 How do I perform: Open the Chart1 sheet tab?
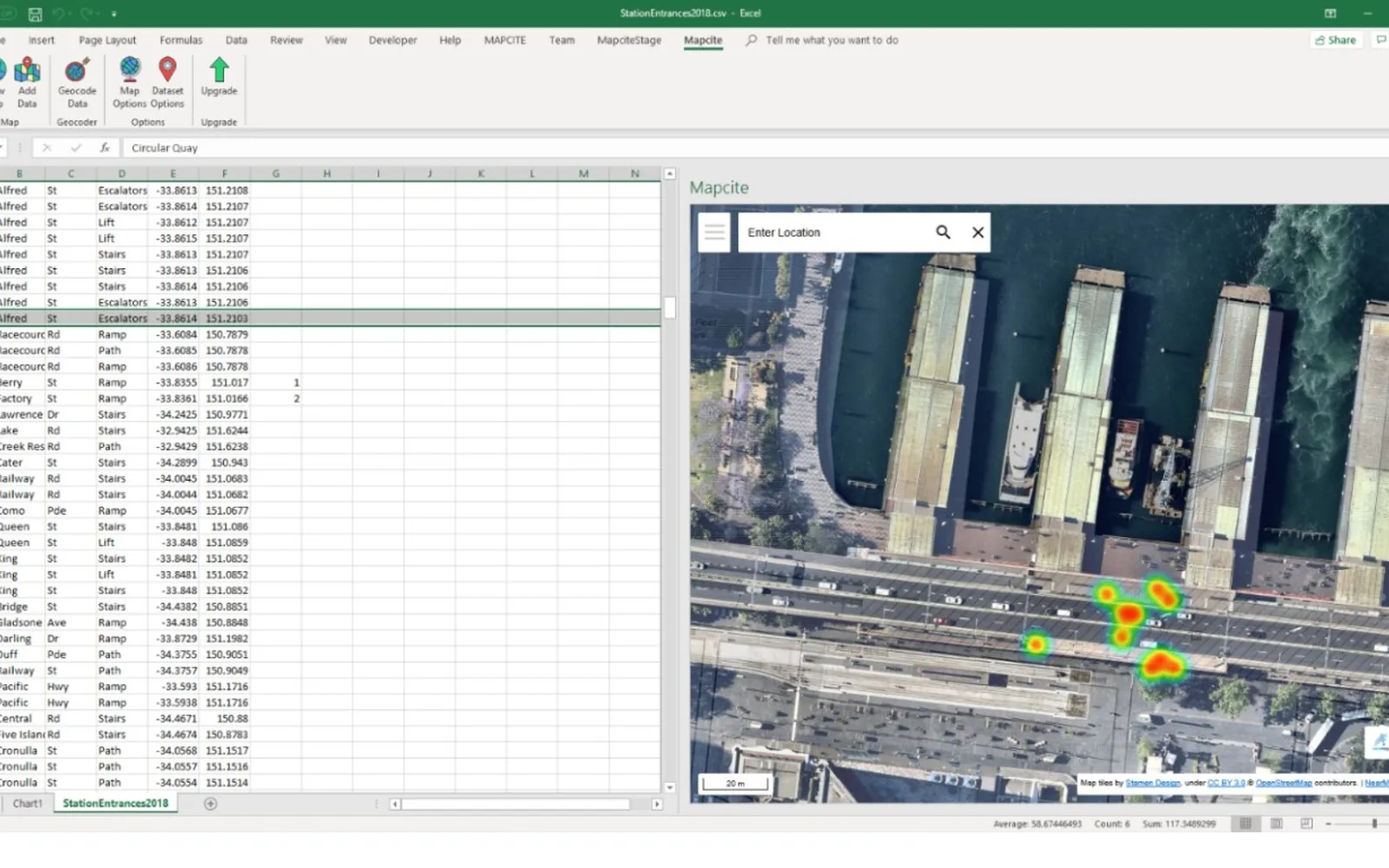click(x=27, y=804)
